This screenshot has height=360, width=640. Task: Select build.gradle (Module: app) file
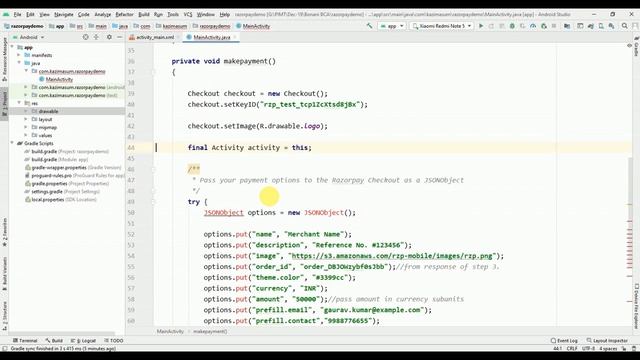point(60,159)
